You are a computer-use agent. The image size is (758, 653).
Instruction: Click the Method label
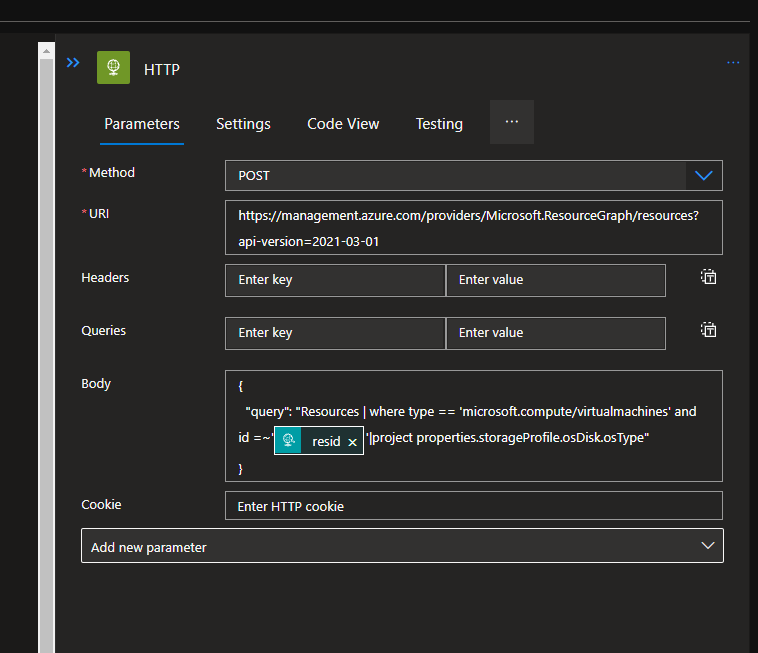coord(112,173)
